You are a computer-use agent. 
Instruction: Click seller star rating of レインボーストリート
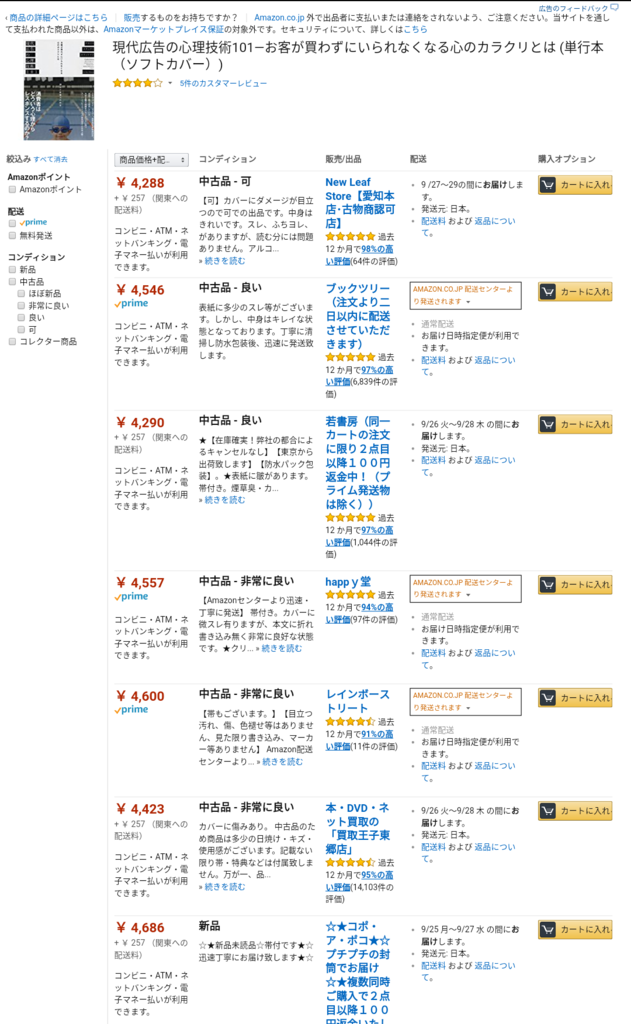[350, 722]
